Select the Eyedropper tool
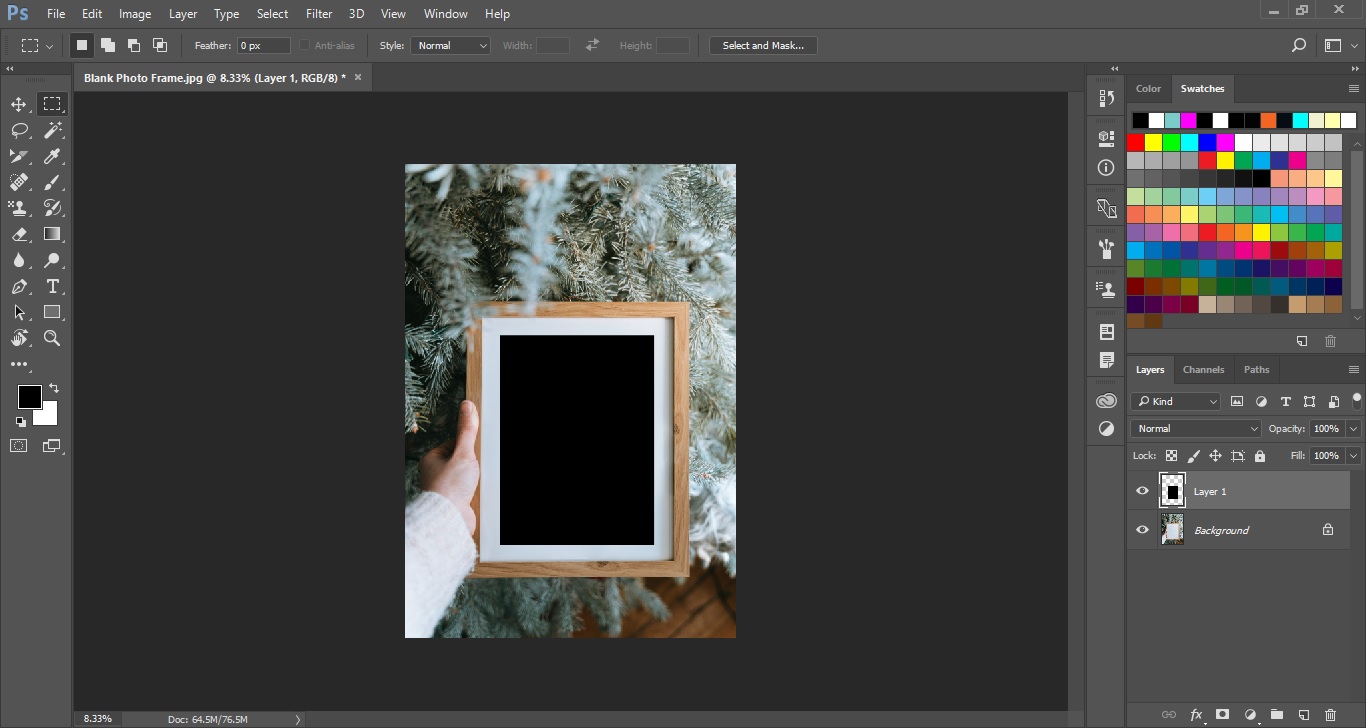 click(52, 155)
